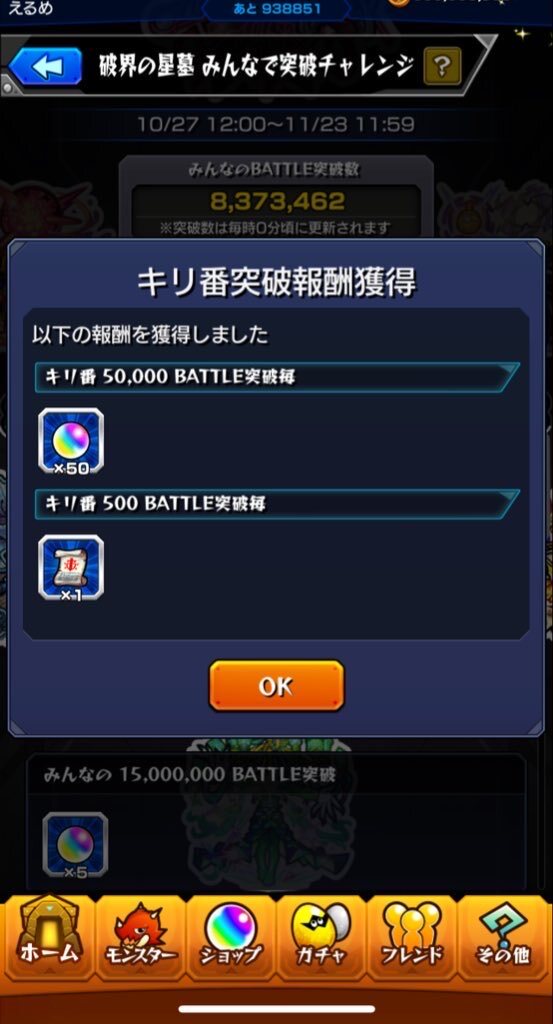Tap the scroll ×1 reward icon
The height and width of the screenshot is (1024, 553).
tap(71, 568)
